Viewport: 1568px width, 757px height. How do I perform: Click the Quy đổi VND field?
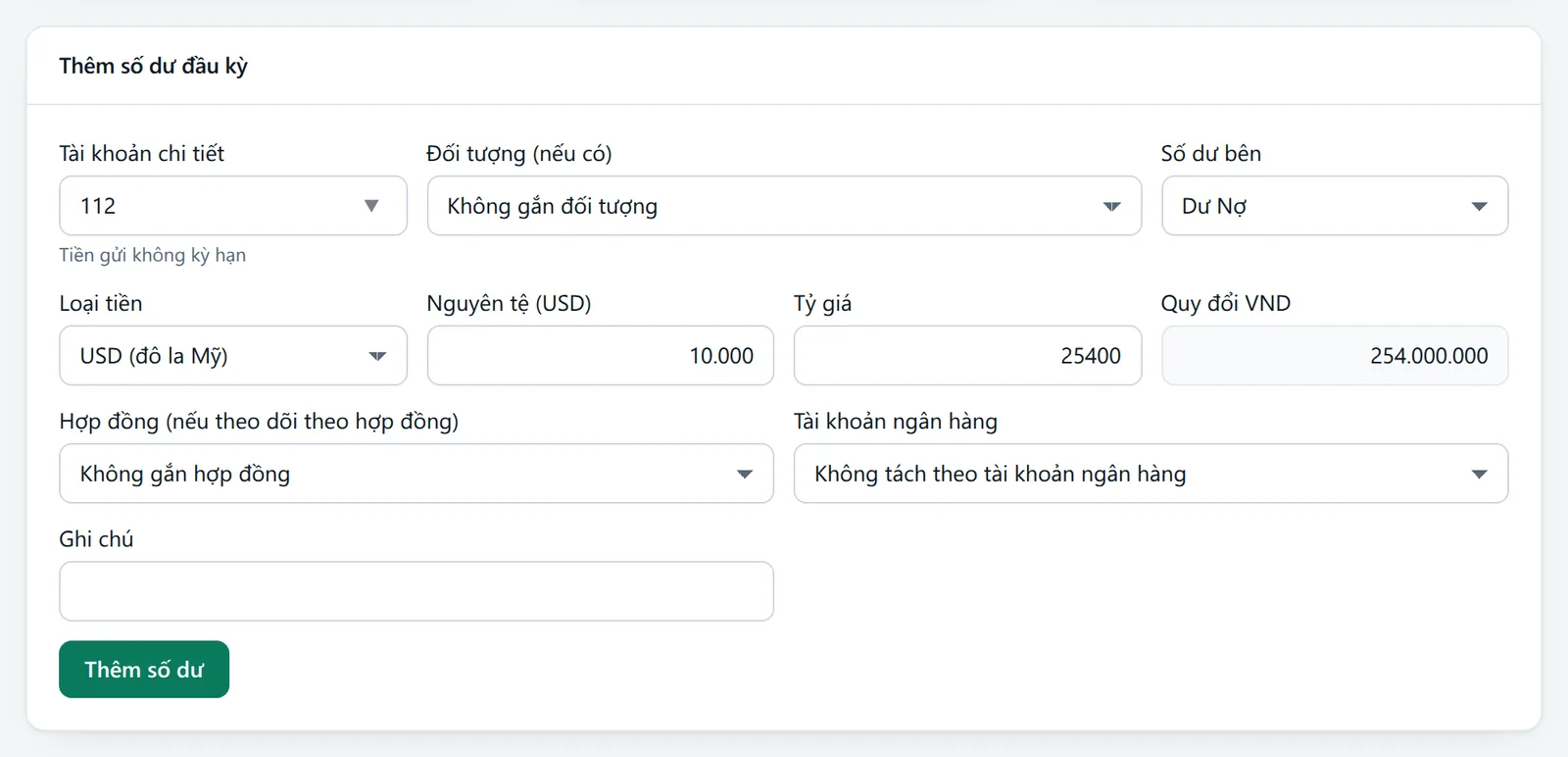tap(1335, 355)
